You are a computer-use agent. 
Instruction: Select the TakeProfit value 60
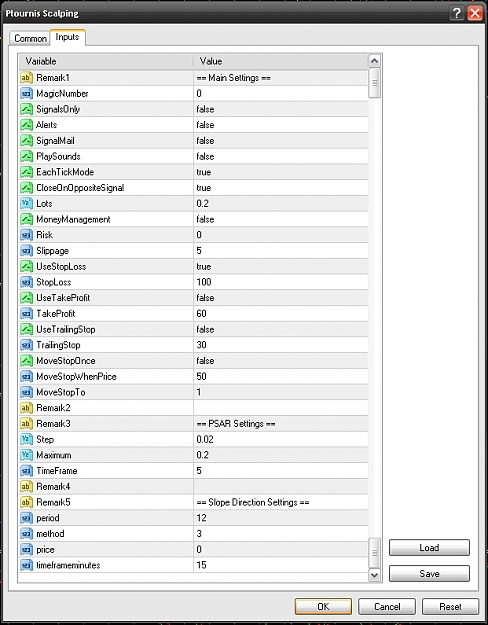201,314
